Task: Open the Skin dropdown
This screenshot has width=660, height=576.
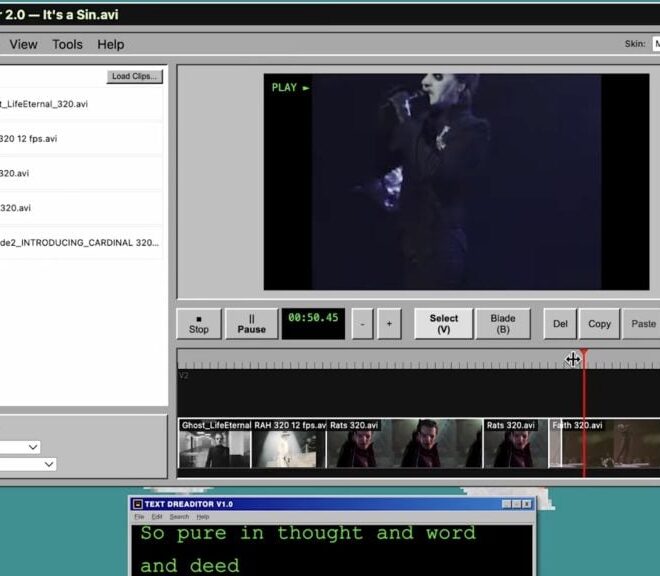Action: pos(655,44)
